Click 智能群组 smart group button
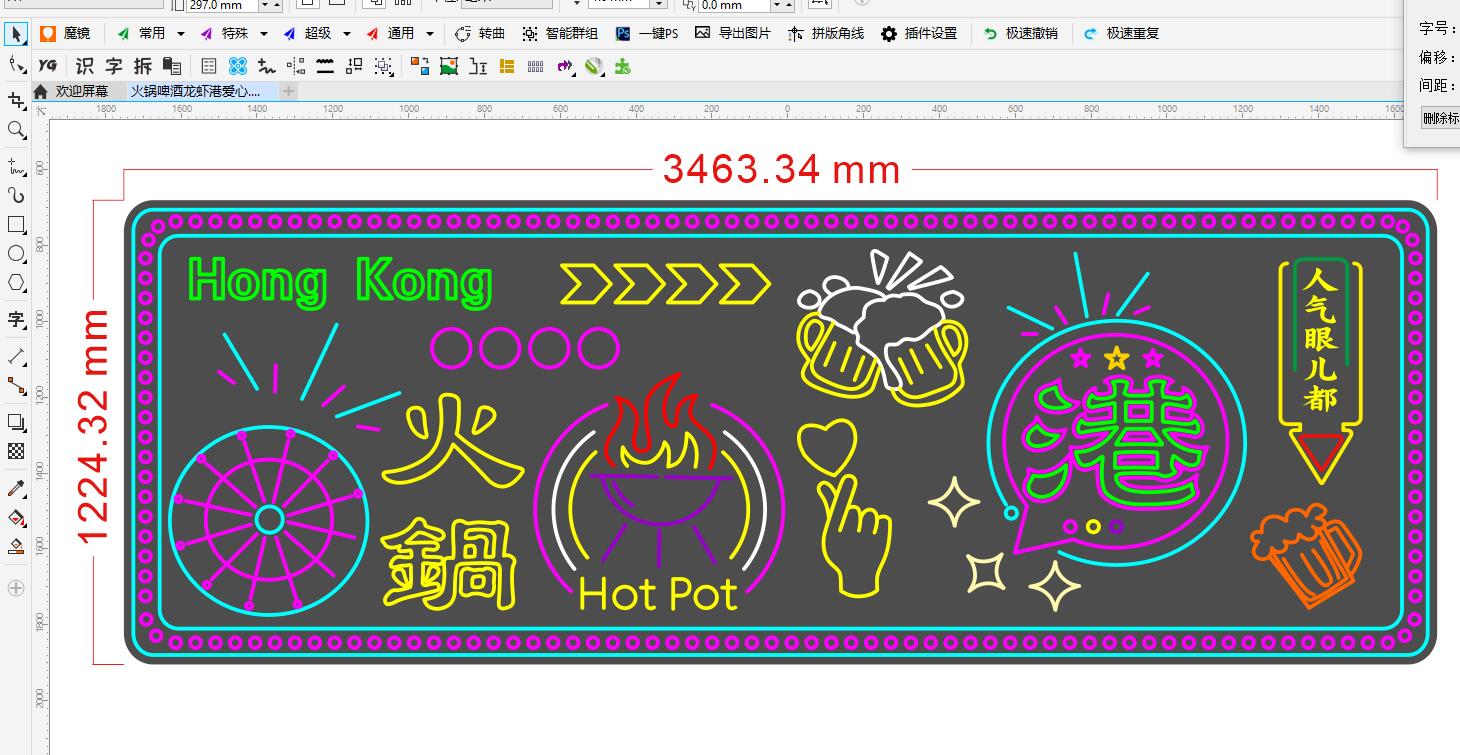This screenshot has height=755, width=1460. tap(560, 33)
